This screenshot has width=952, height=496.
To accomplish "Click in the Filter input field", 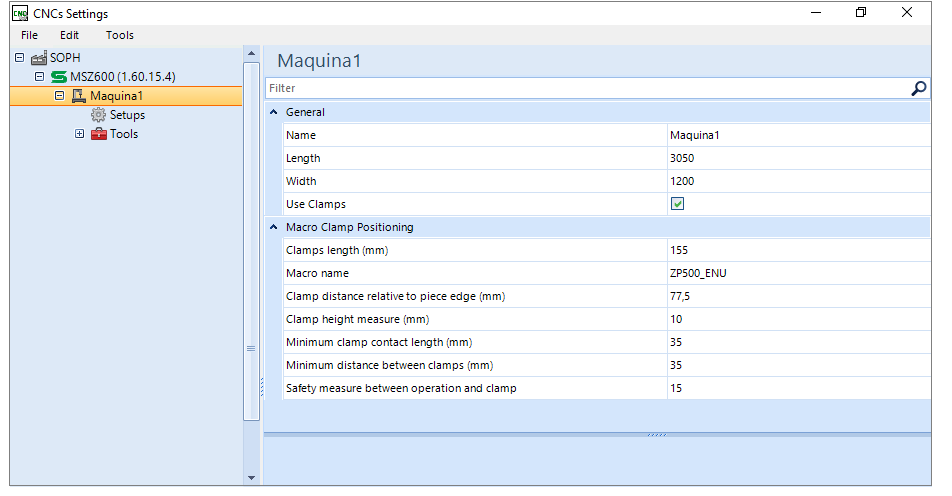I will click(x=586, y=89).
